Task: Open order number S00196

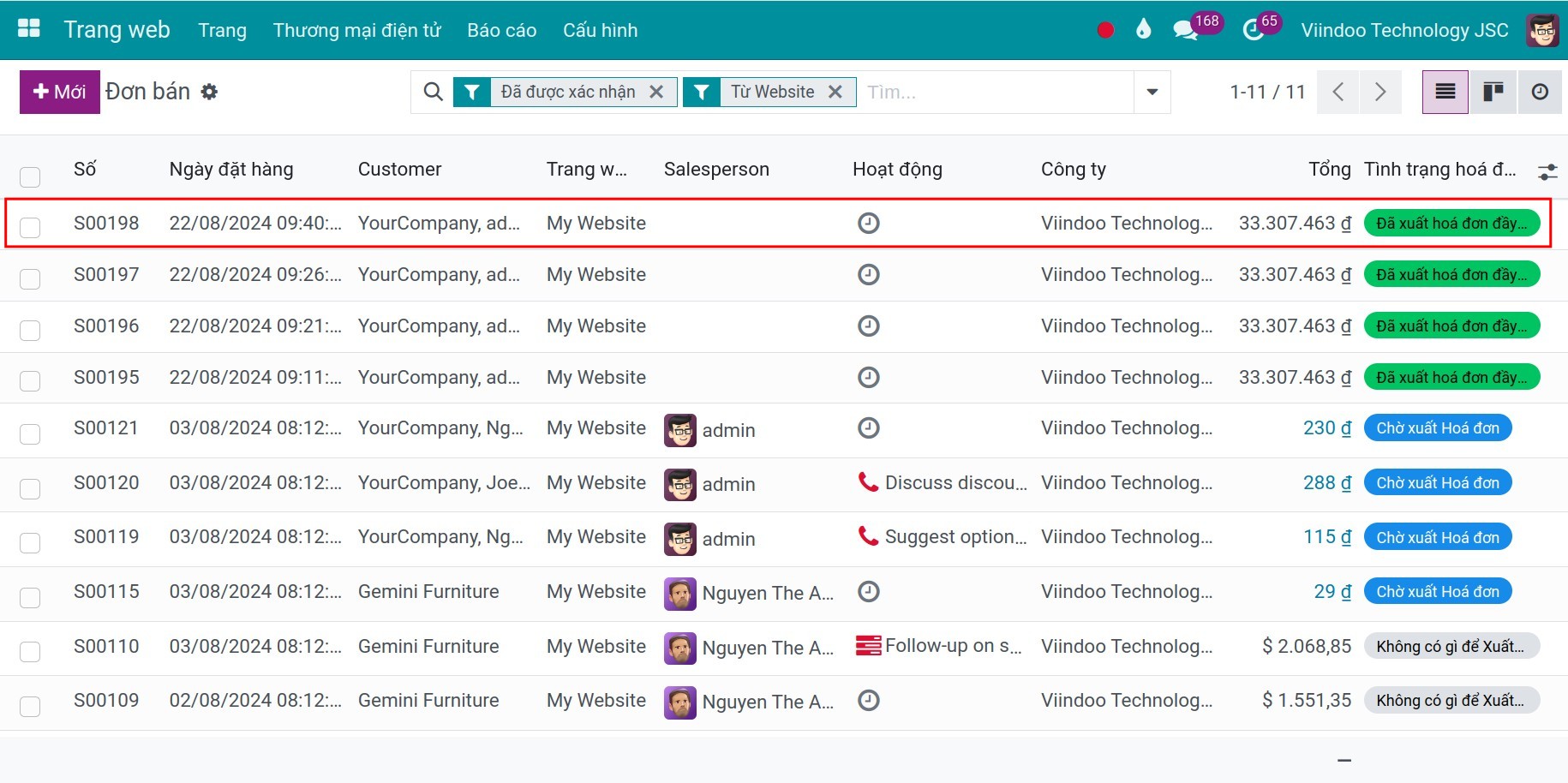Action: (x=106, y=326)
